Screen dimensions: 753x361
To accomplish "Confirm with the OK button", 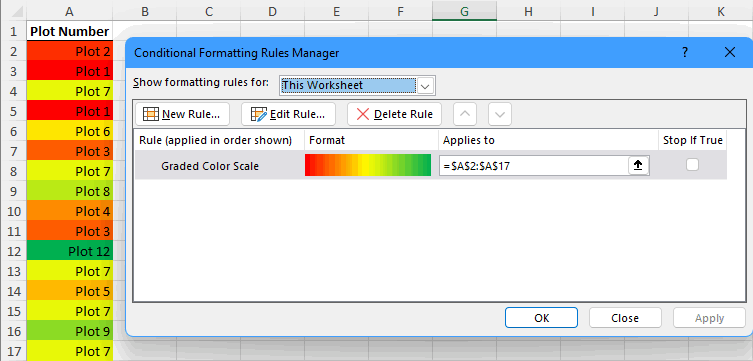I will tap(541, 318).
